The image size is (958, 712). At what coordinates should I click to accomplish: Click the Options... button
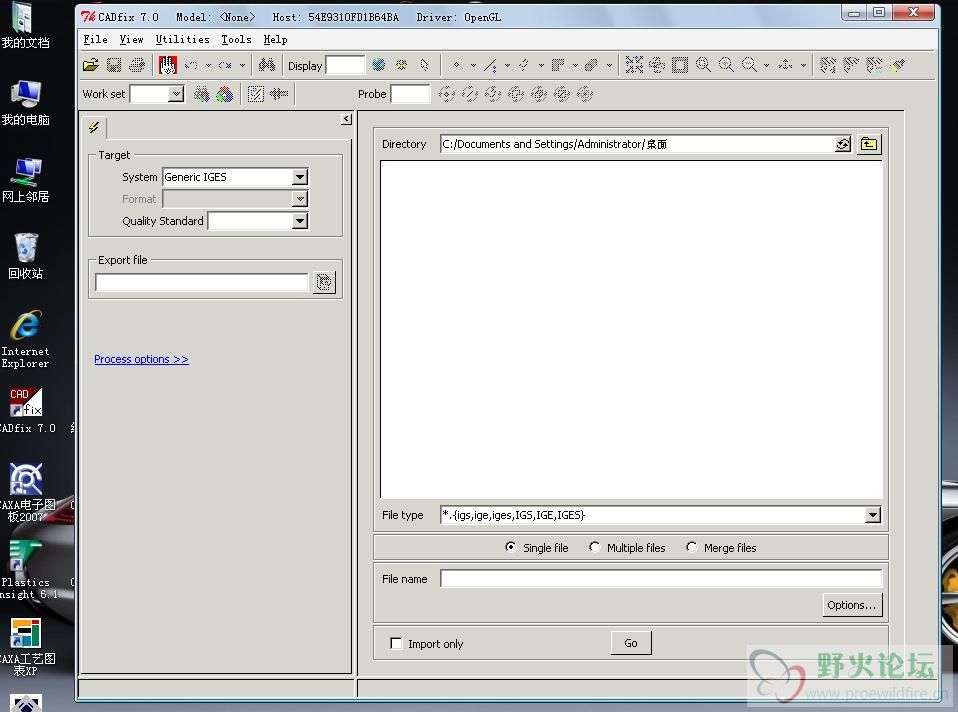[x=852, y=605]
